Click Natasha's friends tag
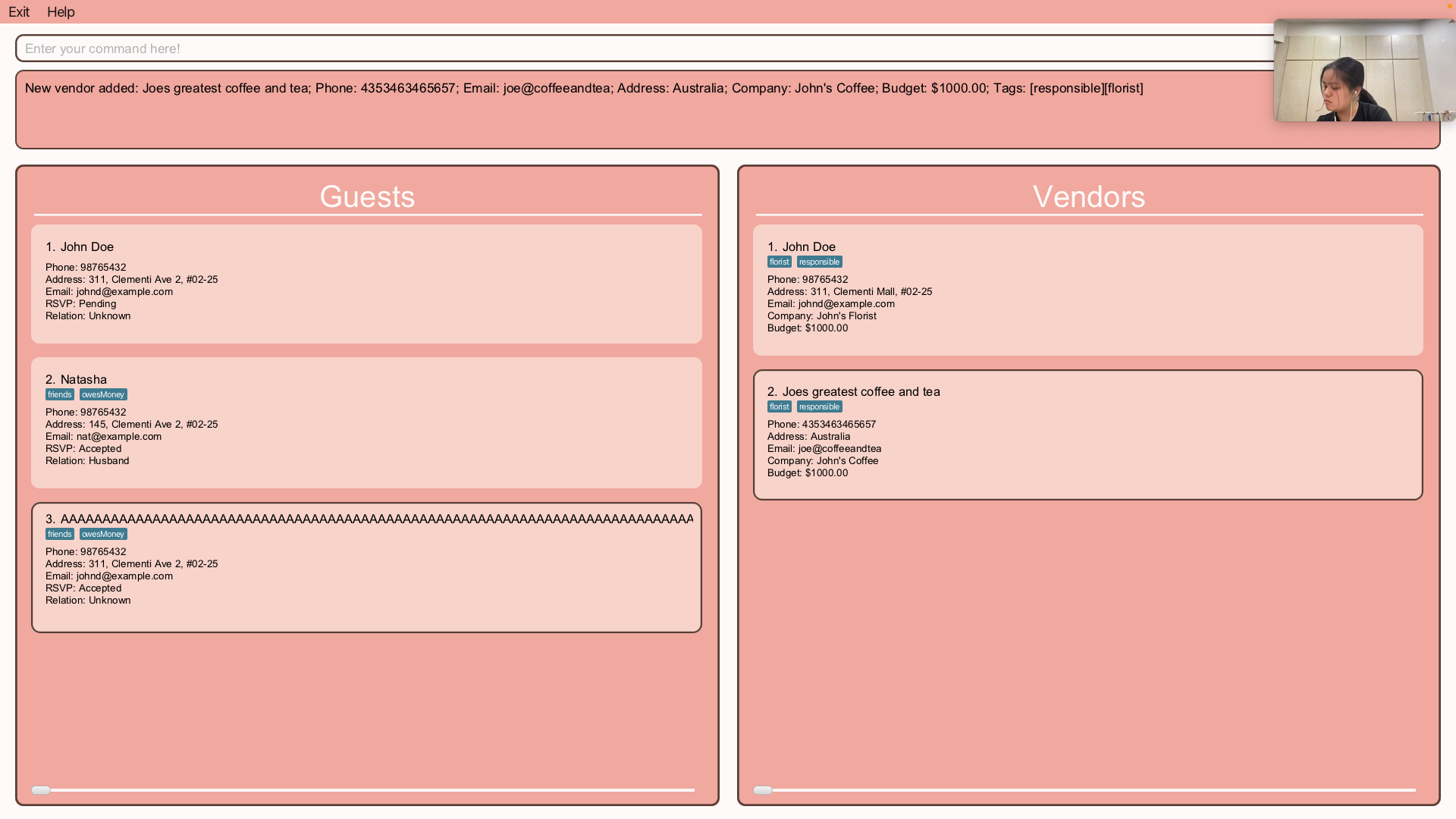 [x=60, y=394]
